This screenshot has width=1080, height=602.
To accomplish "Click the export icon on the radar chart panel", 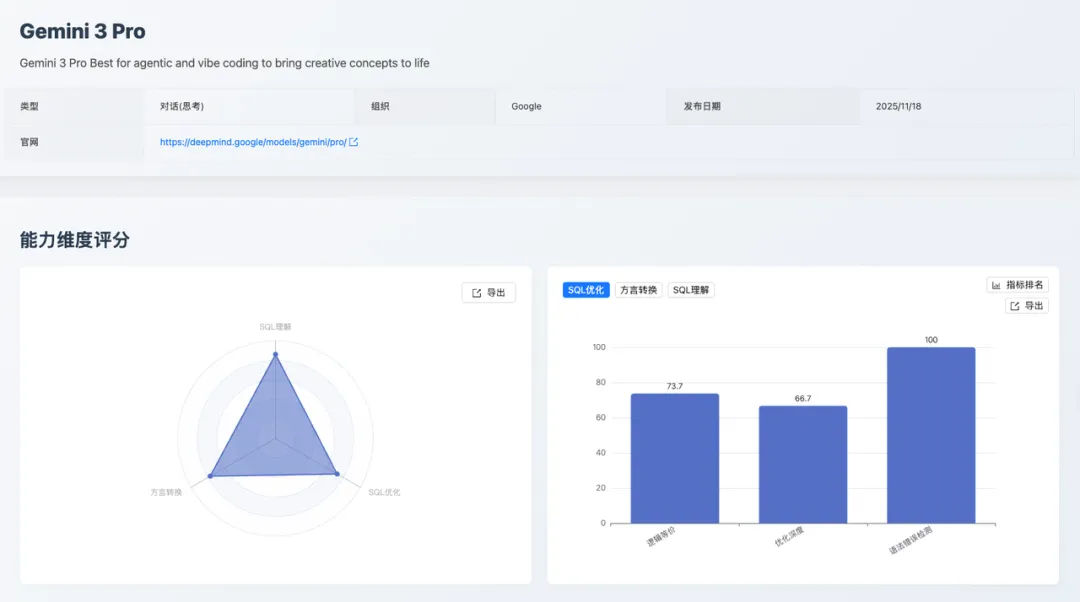I will (476, 292).
